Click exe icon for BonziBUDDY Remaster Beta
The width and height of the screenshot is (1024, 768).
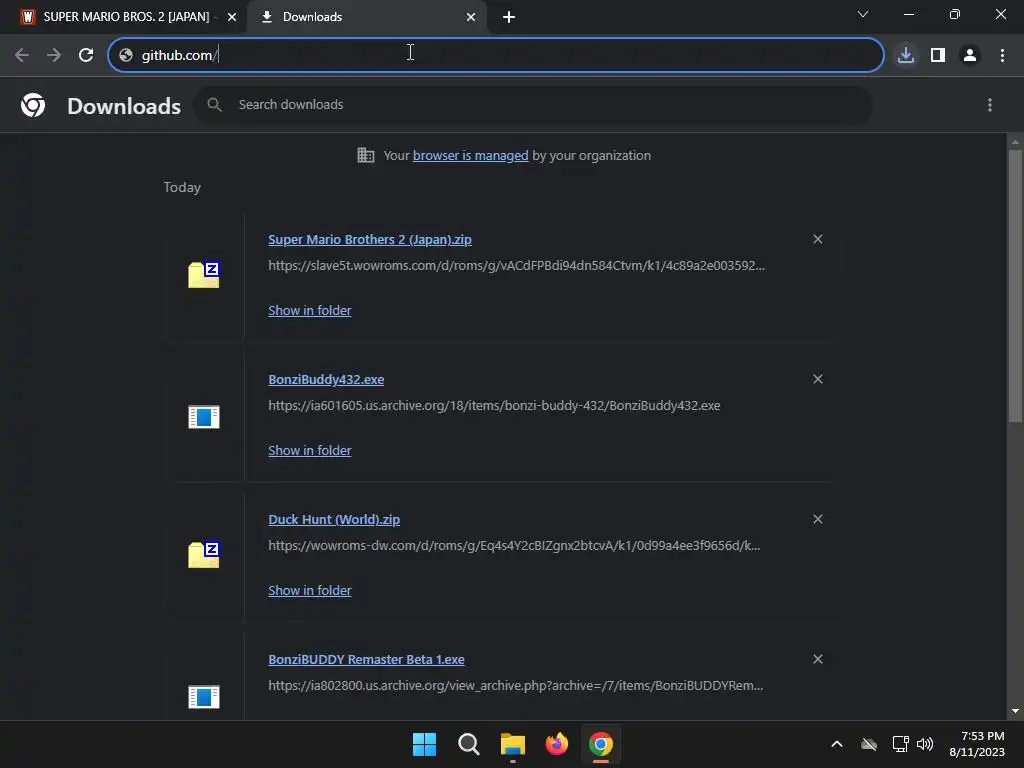pos(204,697)
